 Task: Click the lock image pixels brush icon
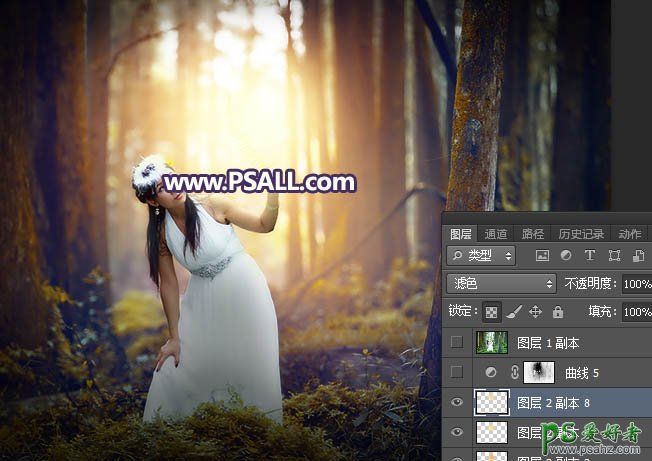(512, 312)
